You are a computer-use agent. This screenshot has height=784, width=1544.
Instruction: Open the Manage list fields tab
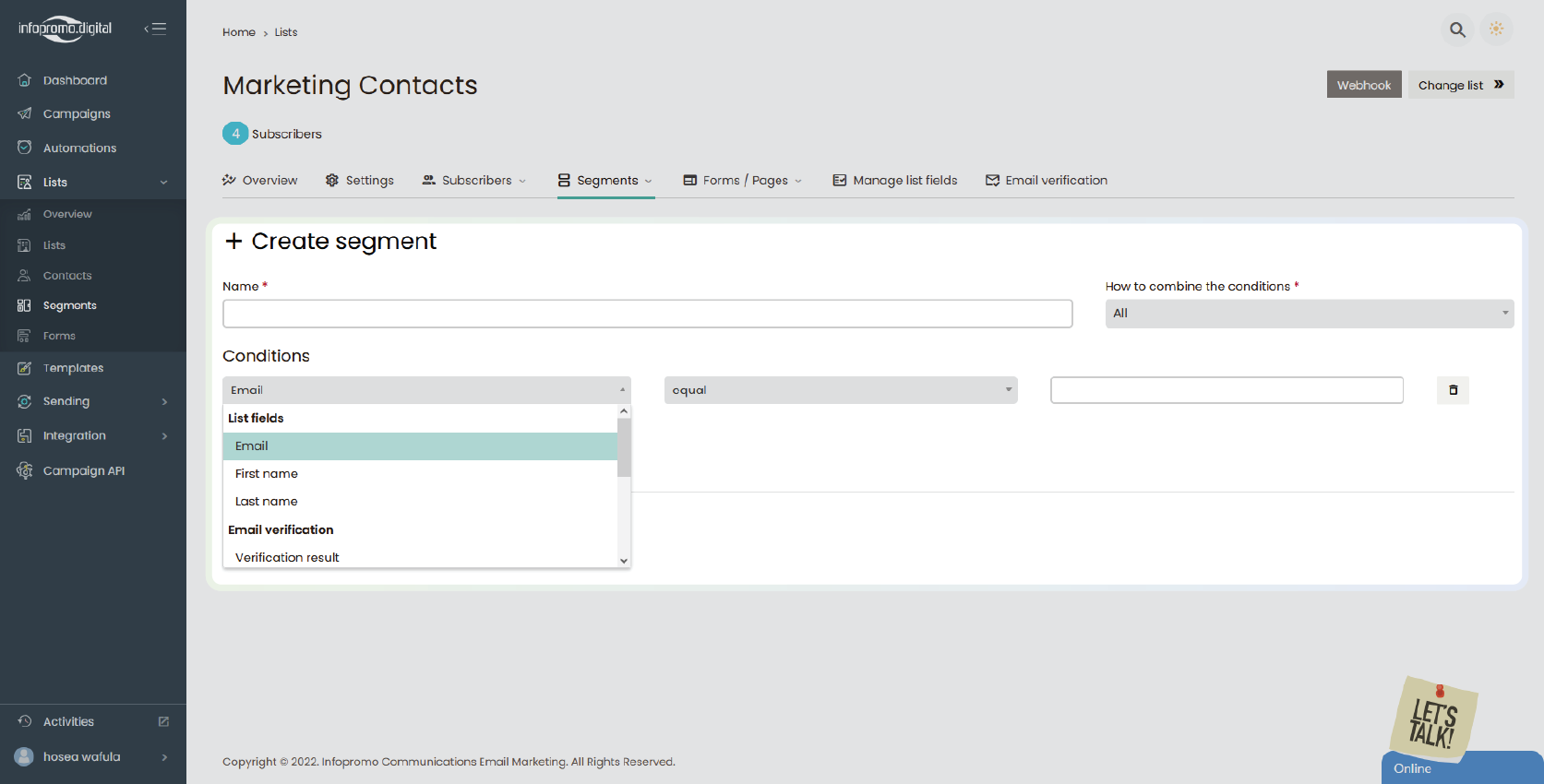tap(895, 180)
